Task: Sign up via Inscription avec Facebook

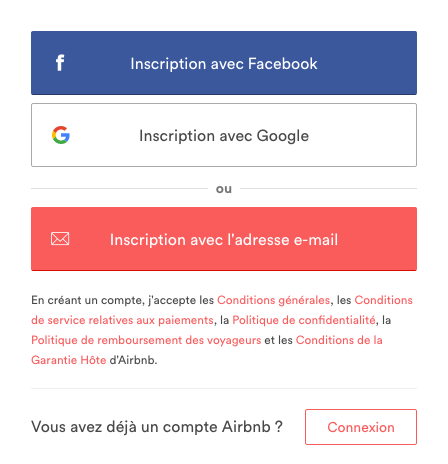Action: click(x=224, y=63)
